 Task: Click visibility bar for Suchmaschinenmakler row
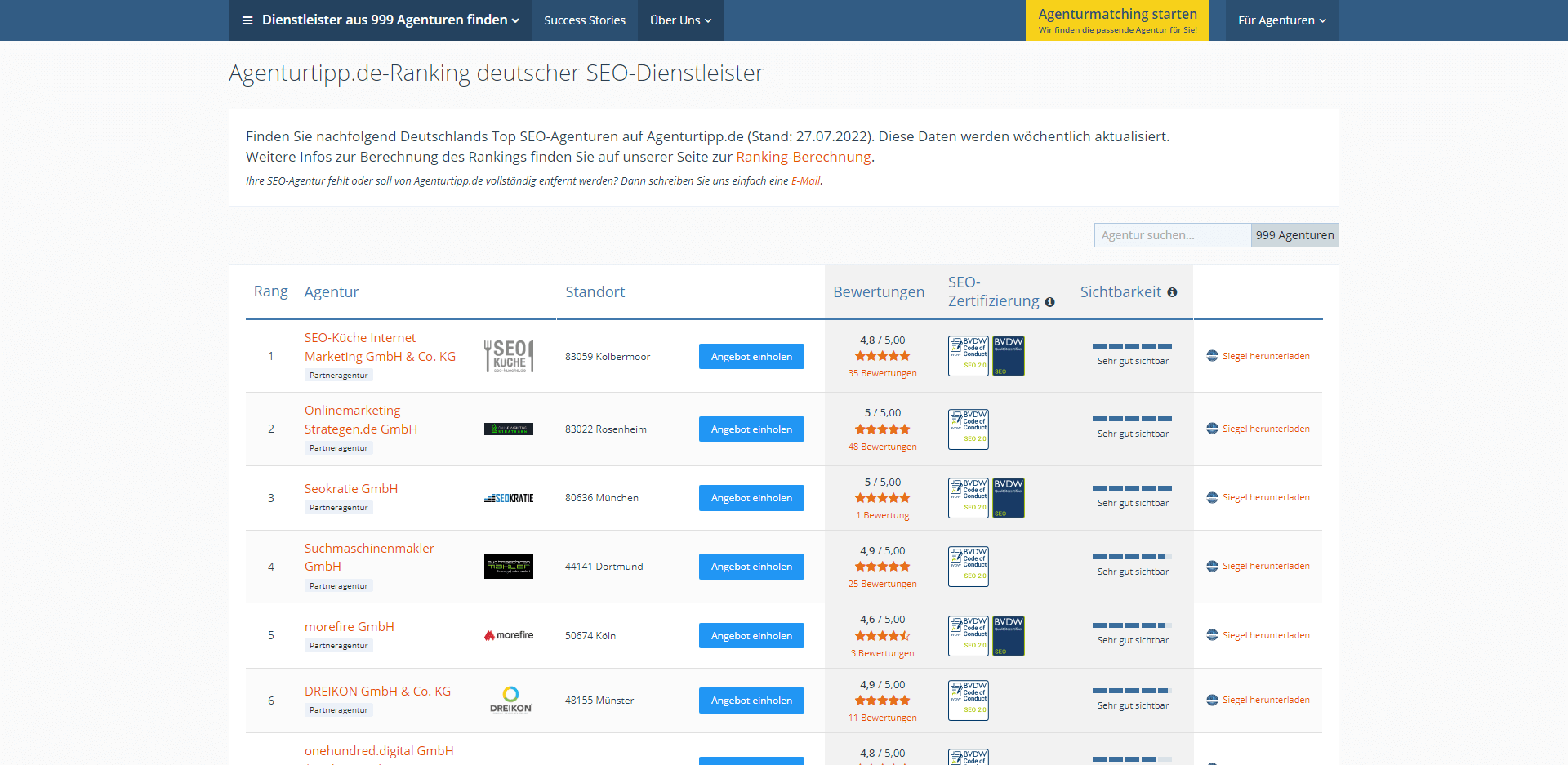tap(1132, 557)
